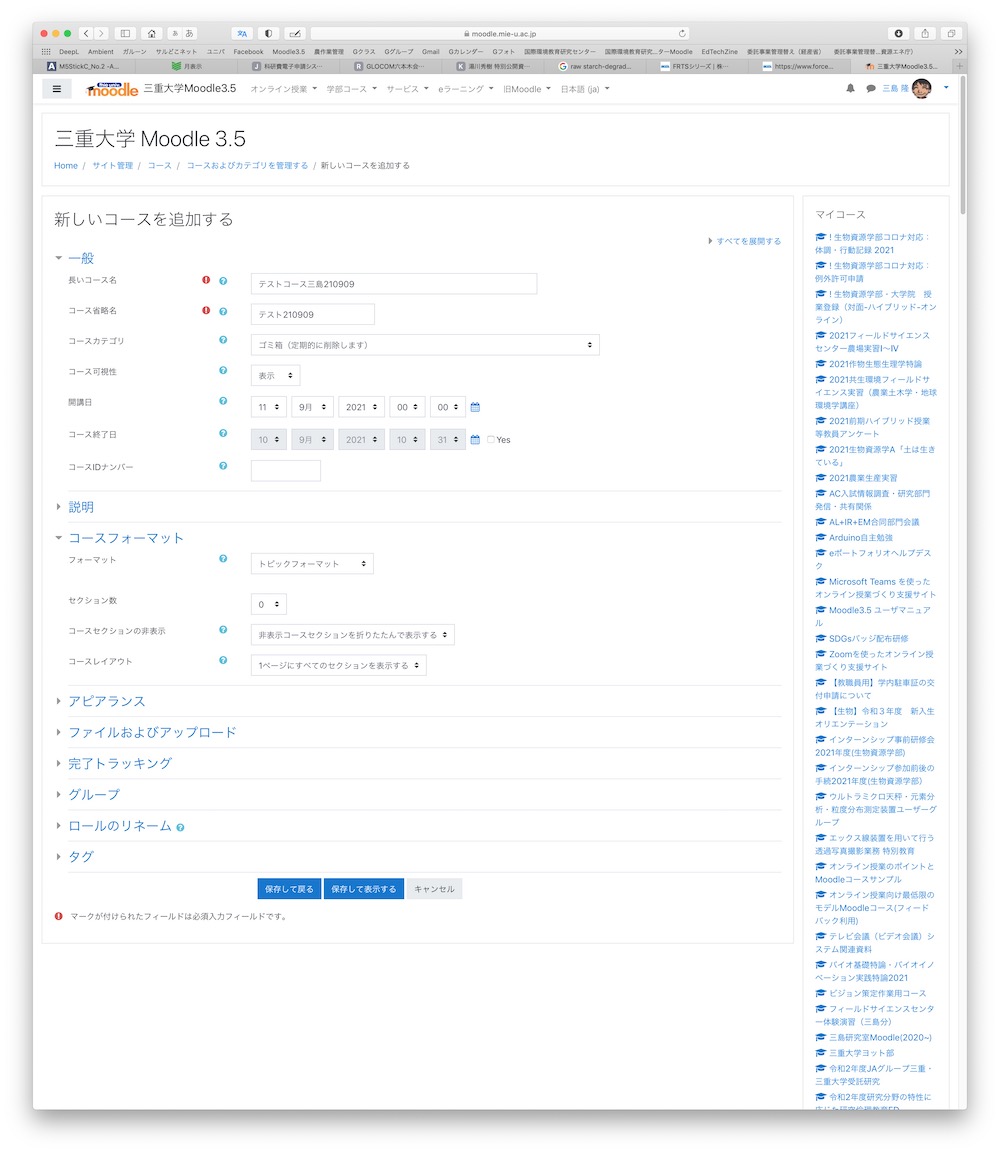Open the messages speech-bubble icon
Screen dimensions: 1000x1153
871,89
